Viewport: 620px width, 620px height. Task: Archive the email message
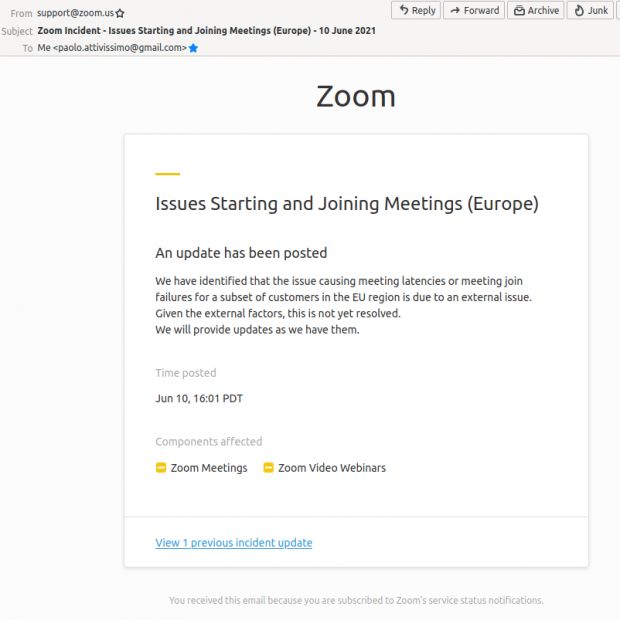click(x=536, y=10)
